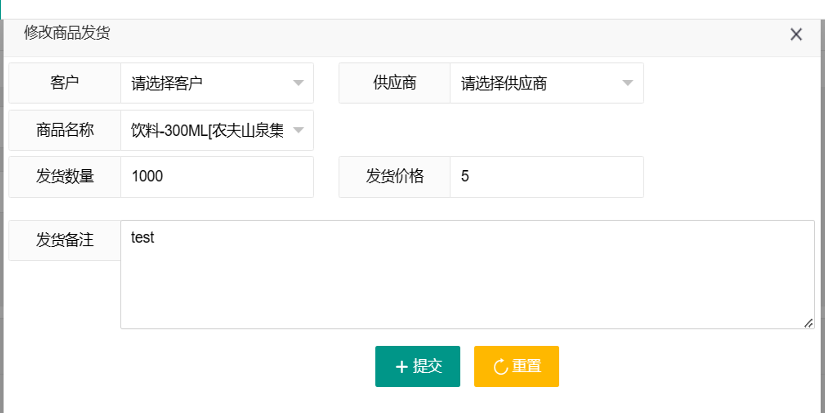
Task: Focus the 发货价格 field showing 5
Action: coord(547,177)
